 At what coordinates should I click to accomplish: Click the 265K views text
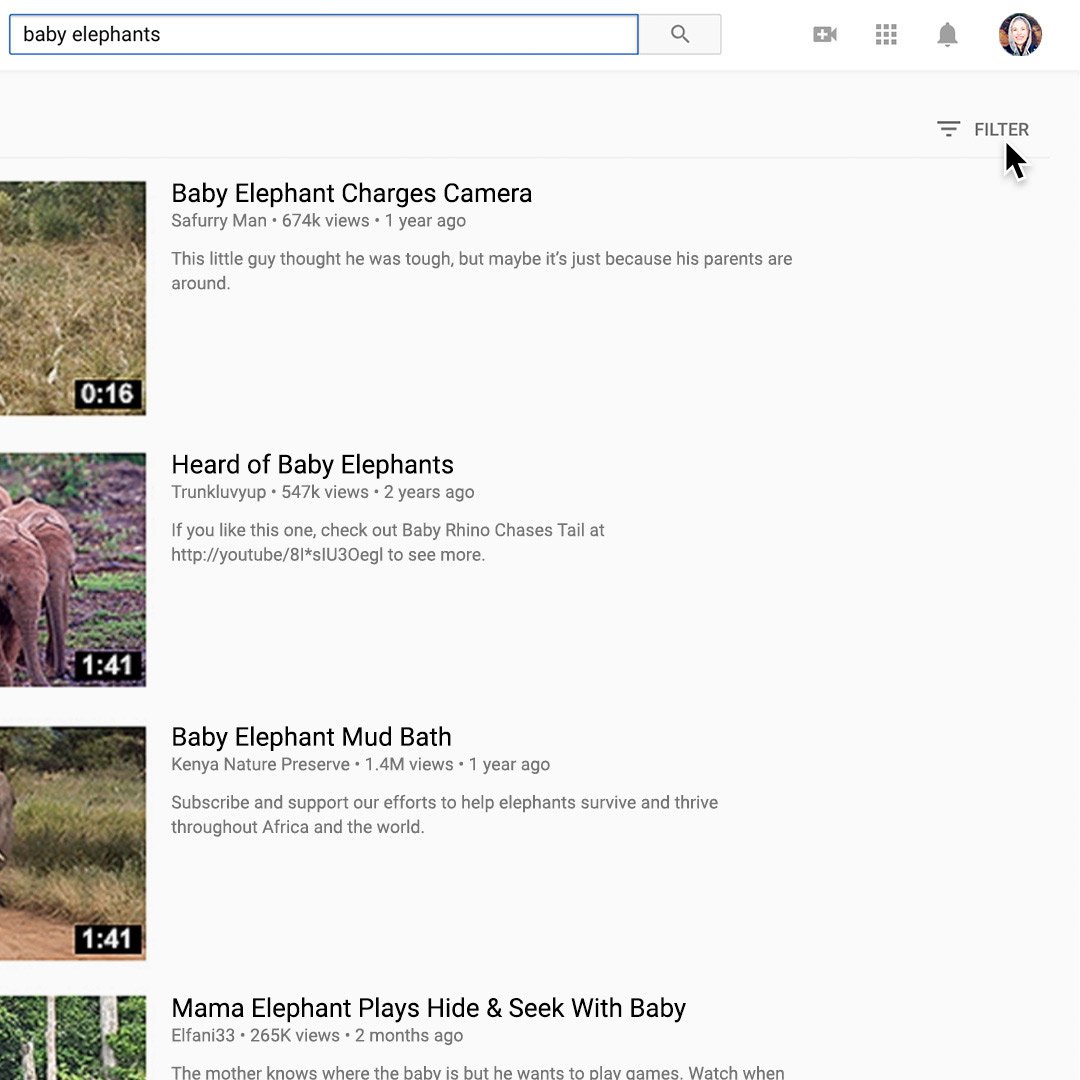point(295,1036)
